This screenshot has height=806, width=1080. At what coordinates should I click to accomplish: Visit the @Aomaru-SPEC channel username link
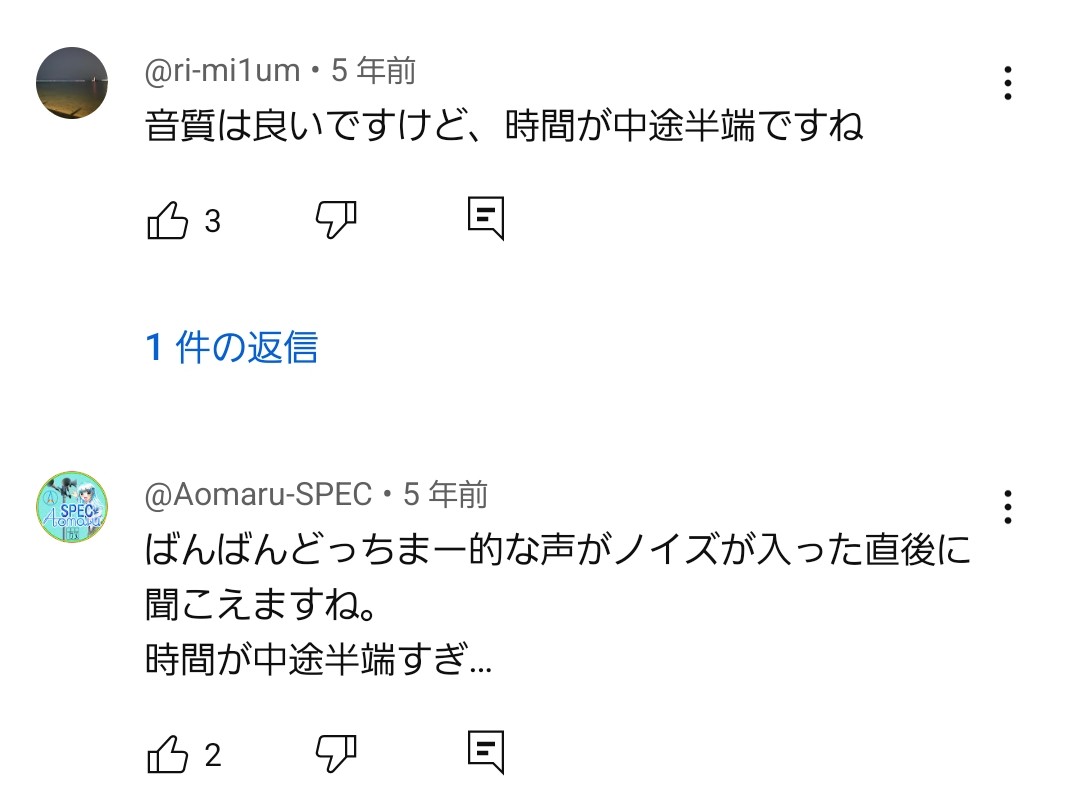[258, 495]
